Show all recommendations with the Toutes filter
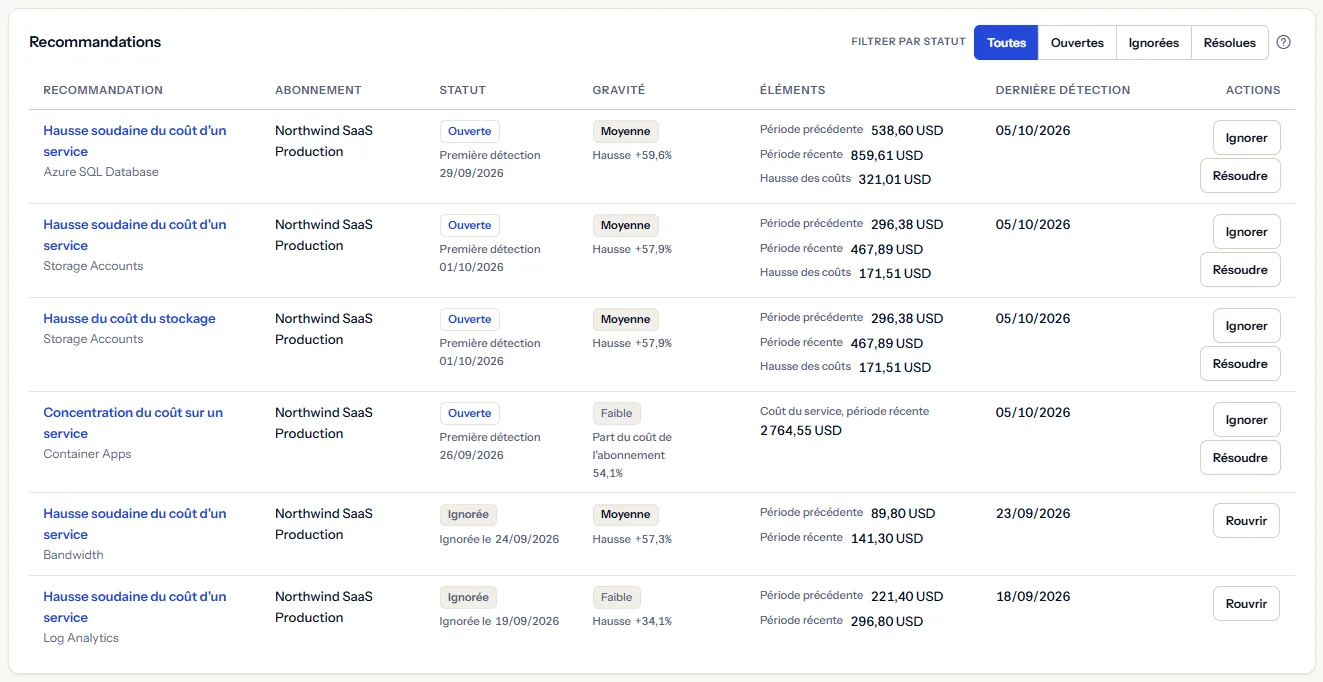Viewport: 1323px width, 682px height. tap(1006, 43)
